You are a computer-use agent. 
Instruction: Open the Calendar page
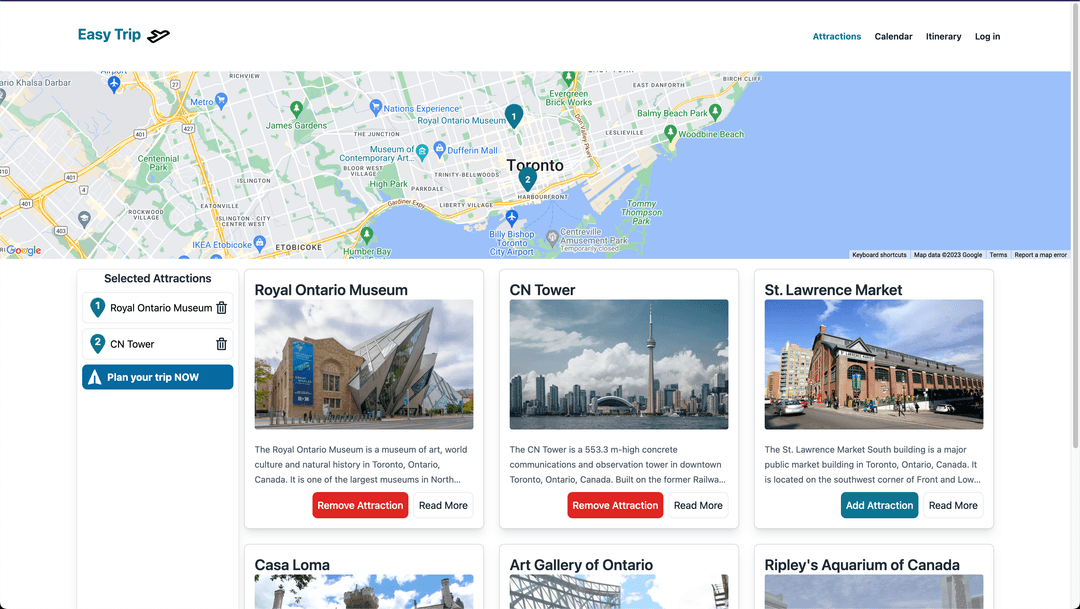tap(893, 37)
